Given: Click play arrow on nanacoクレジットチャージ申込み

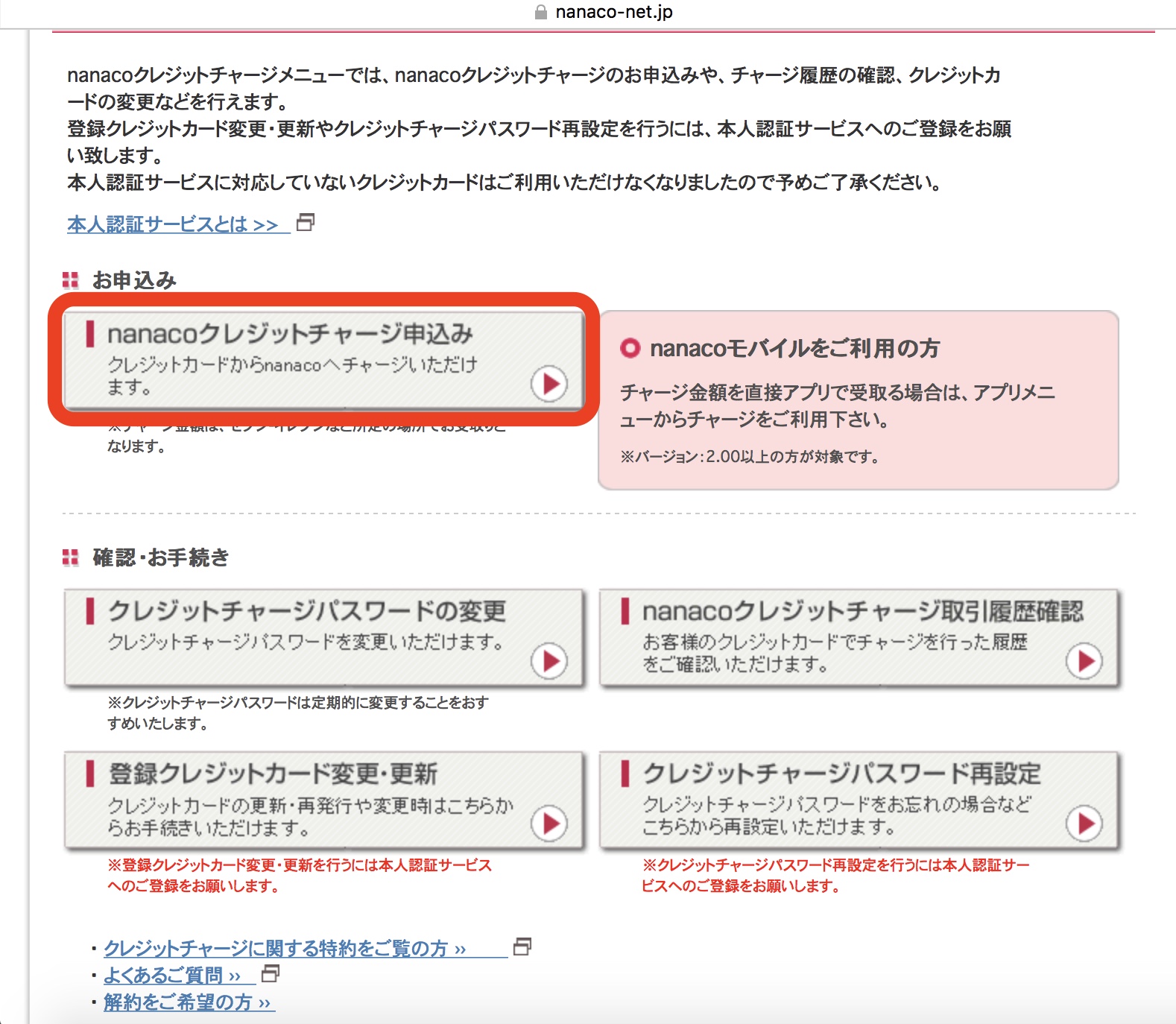Looking at the screenshot, I should click(x=549, y=384).
